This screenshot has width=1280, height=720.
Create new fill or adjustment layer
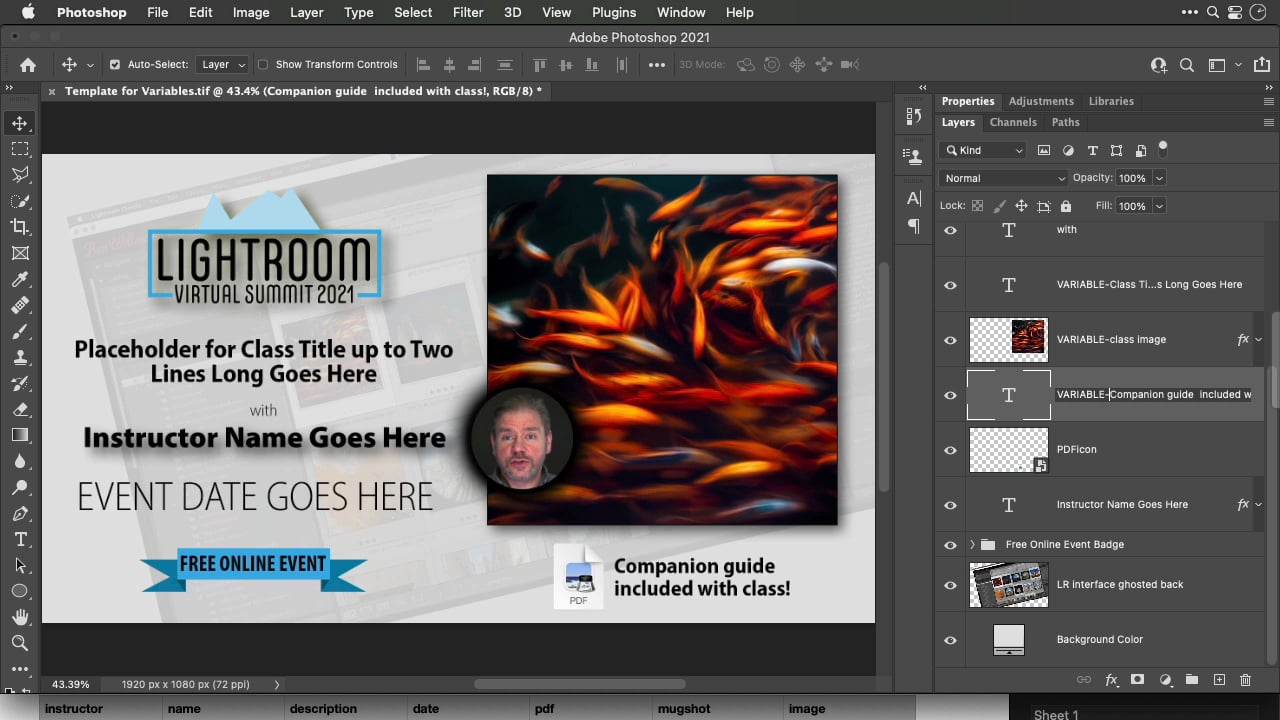click(x=1165, y=680)
